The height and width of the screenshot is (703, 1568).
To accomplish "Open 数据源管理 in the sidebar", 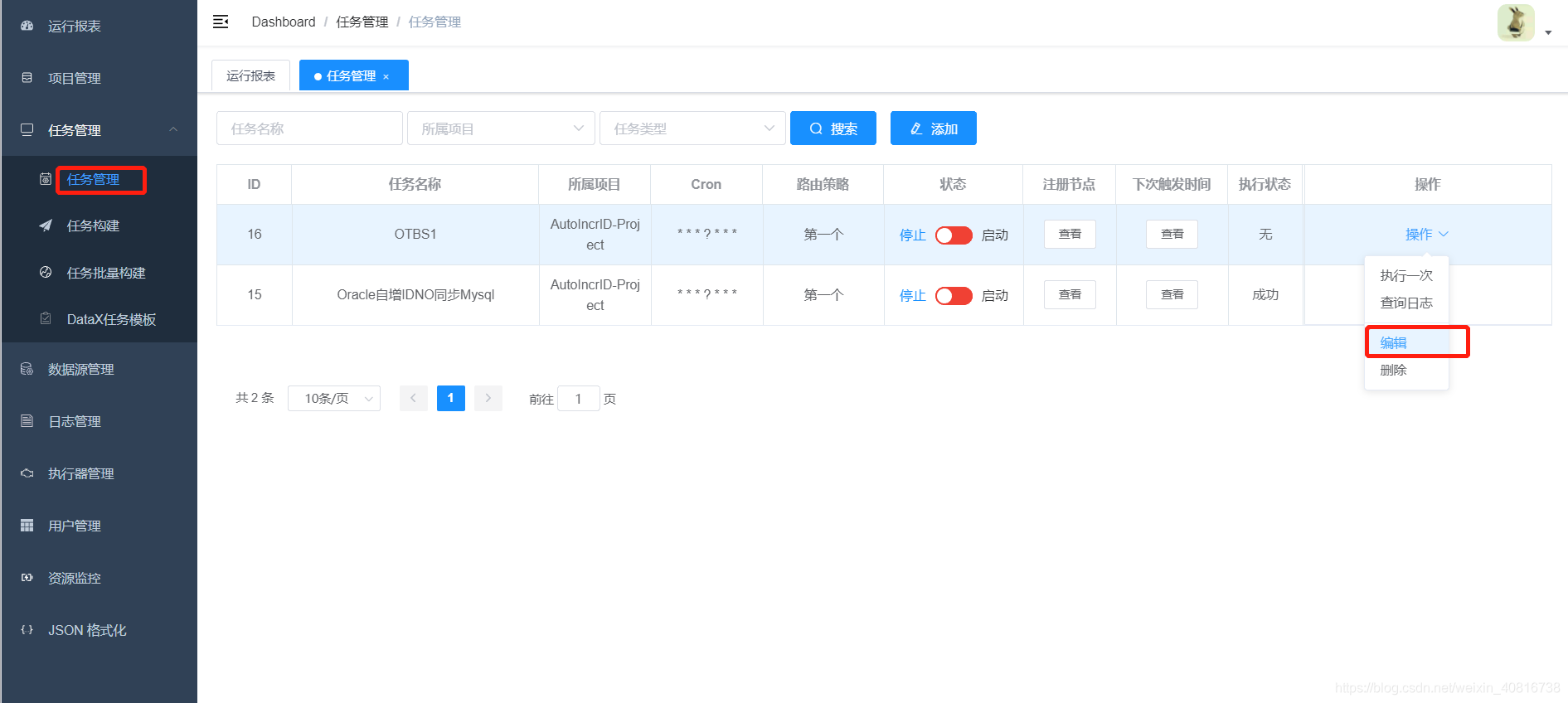I will click(100, 369).
